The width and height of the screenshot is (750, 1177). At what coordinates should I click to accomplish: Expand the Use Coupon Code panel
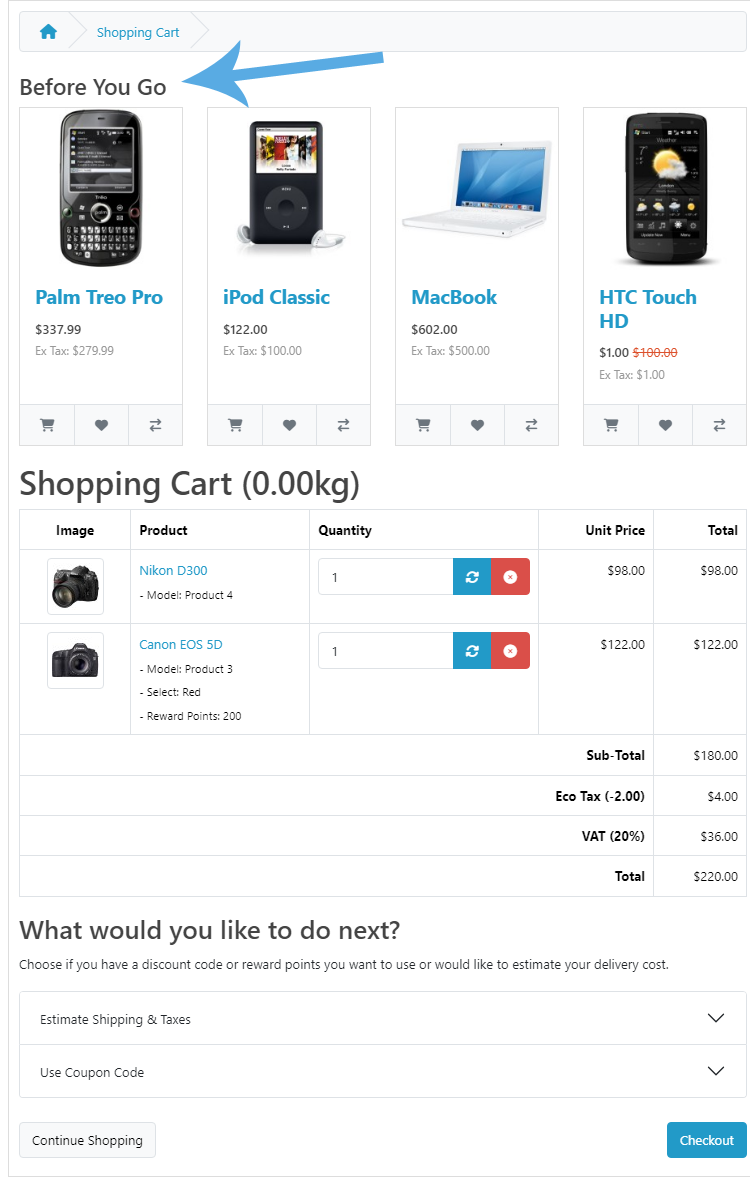(381, 1072)
